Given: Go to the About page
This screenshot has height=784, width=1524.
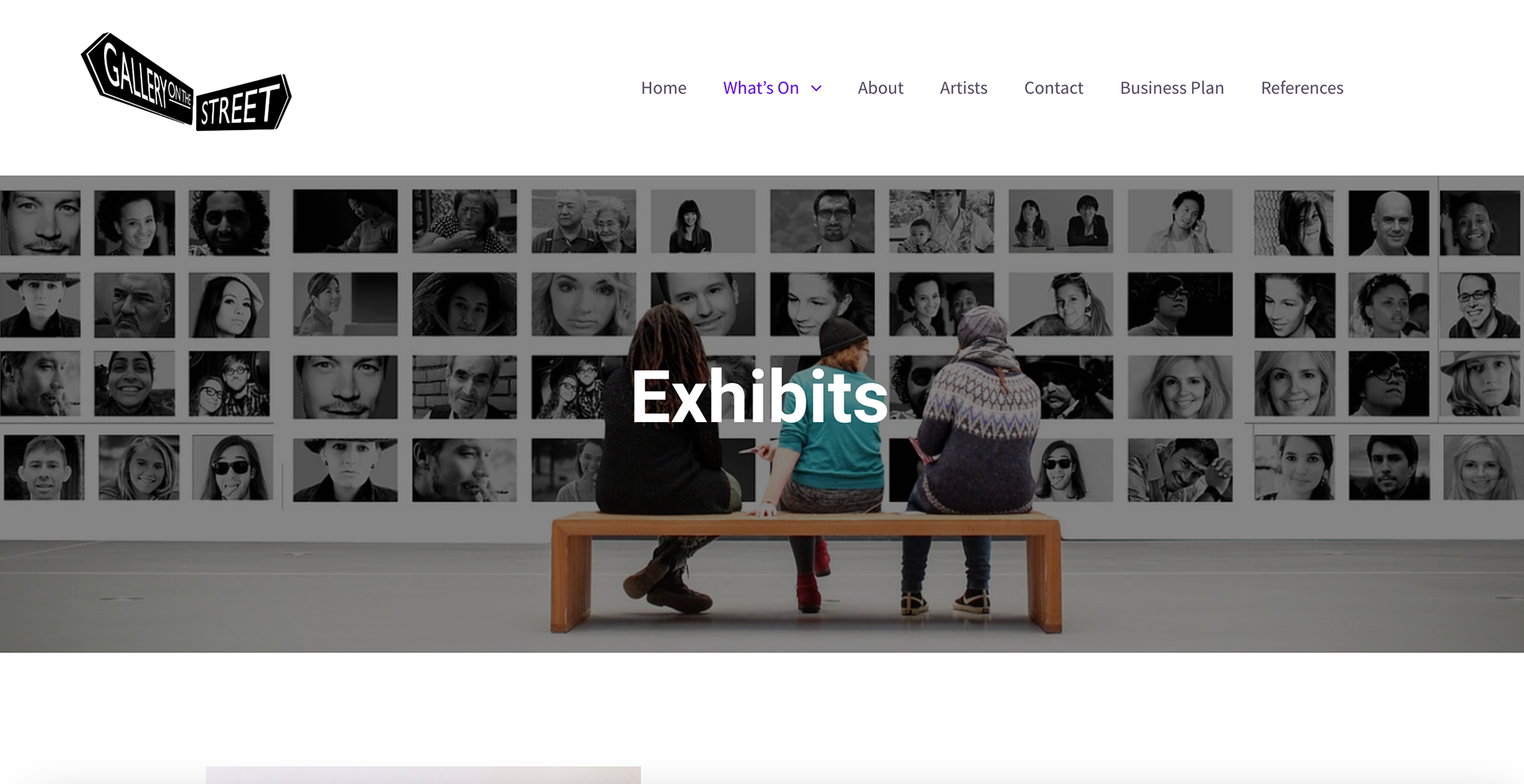Looking at the screenshot, I should 880,88.
